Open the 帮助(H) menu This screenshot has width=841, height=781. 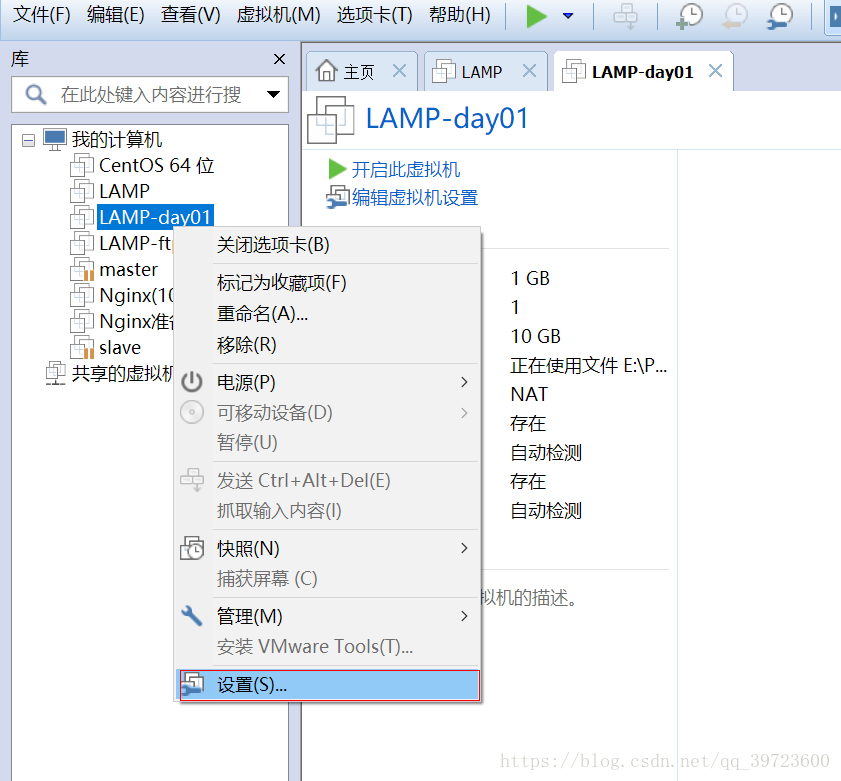click(x=460, y=14)
